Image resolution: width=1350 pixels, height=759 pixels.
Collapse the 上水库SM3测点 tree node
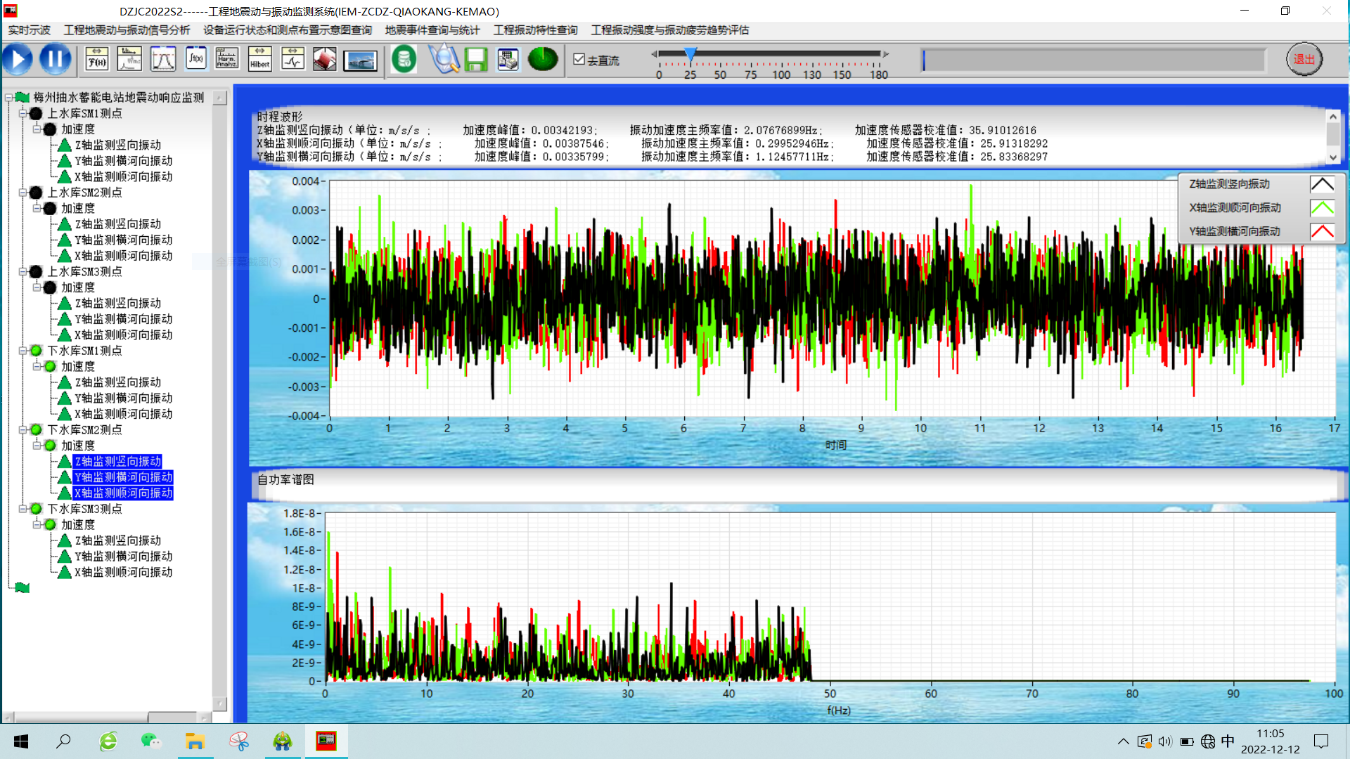(23, 271)
